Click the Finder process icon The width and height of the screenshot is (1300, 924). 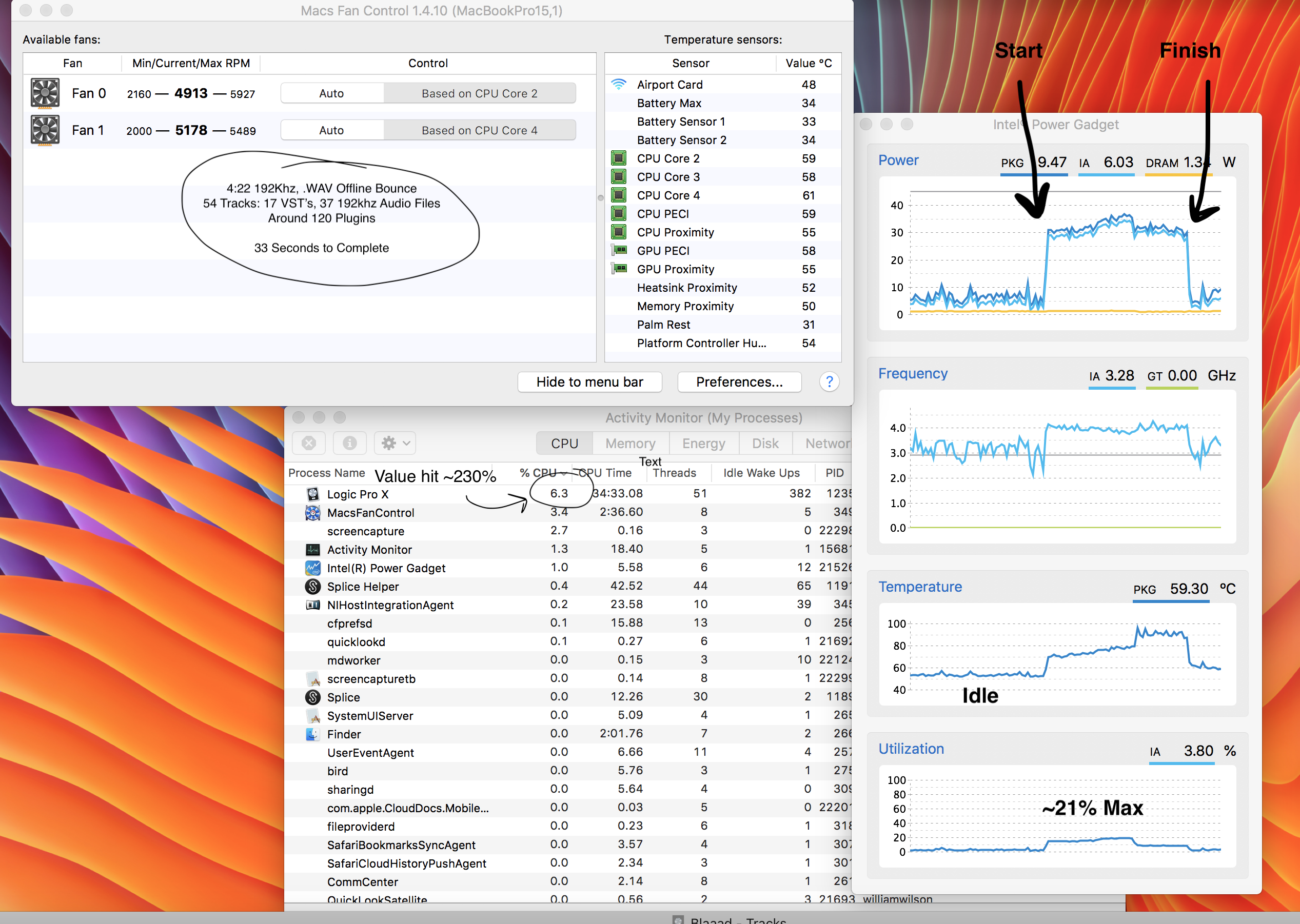pos(312,734)
